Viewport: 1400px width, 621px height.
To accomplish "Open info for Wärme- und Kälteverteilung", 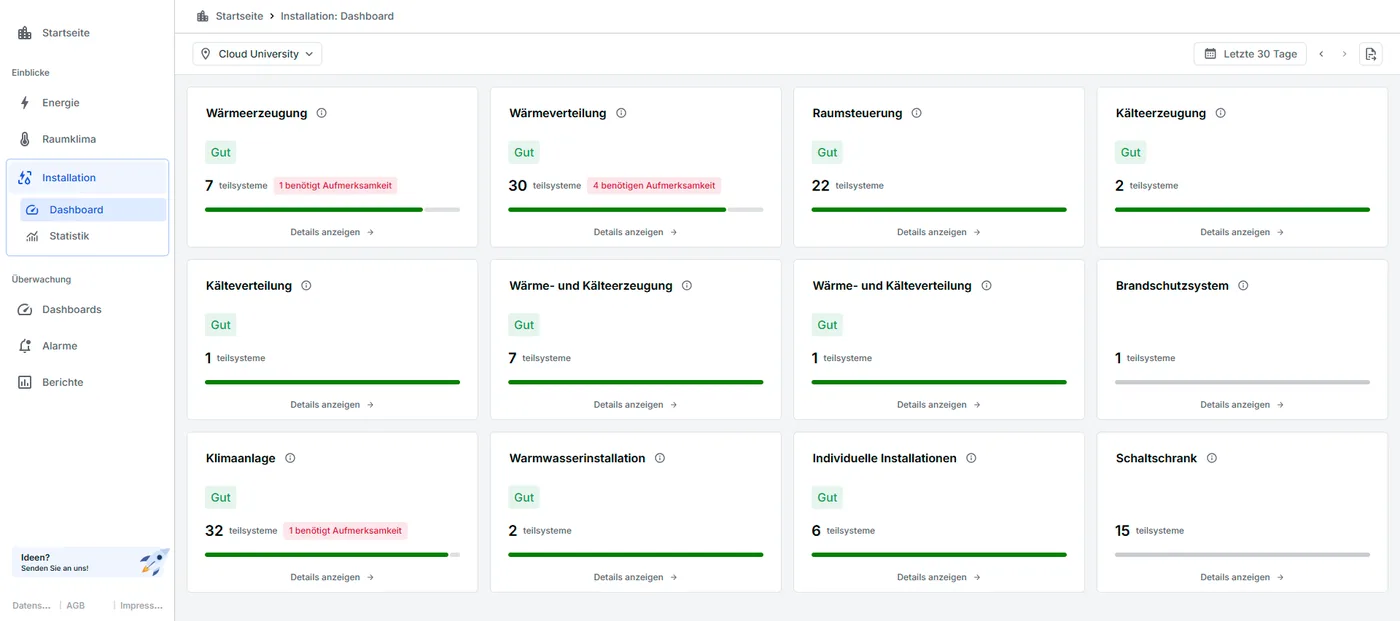I will [986, 286].
